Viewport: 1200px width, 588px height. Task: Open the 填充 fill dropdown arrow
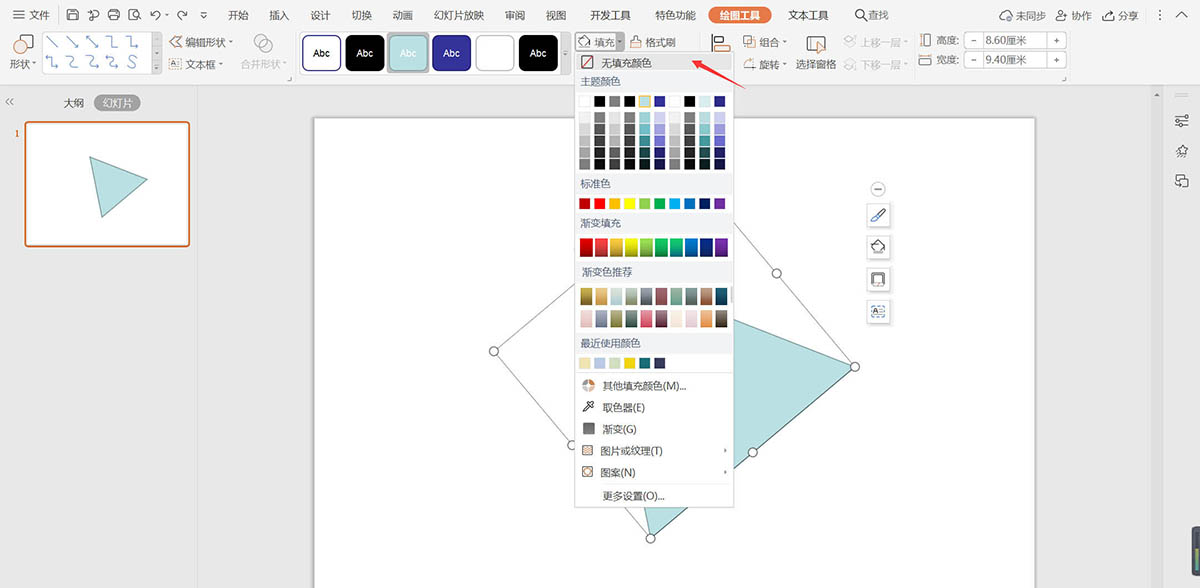coord(620,42)
